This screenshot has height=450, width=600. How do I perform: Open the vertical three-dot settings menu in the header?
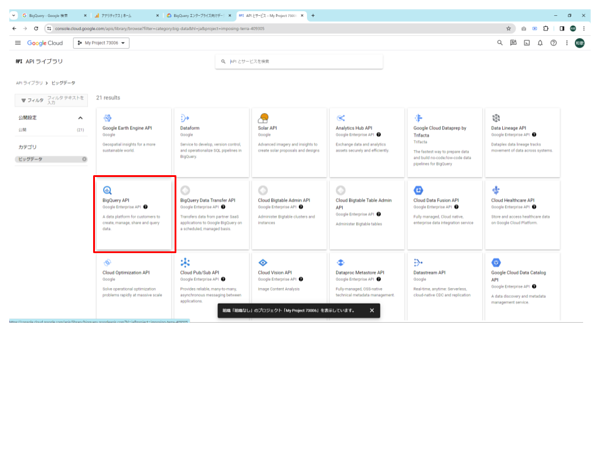(x=567, y=43)
